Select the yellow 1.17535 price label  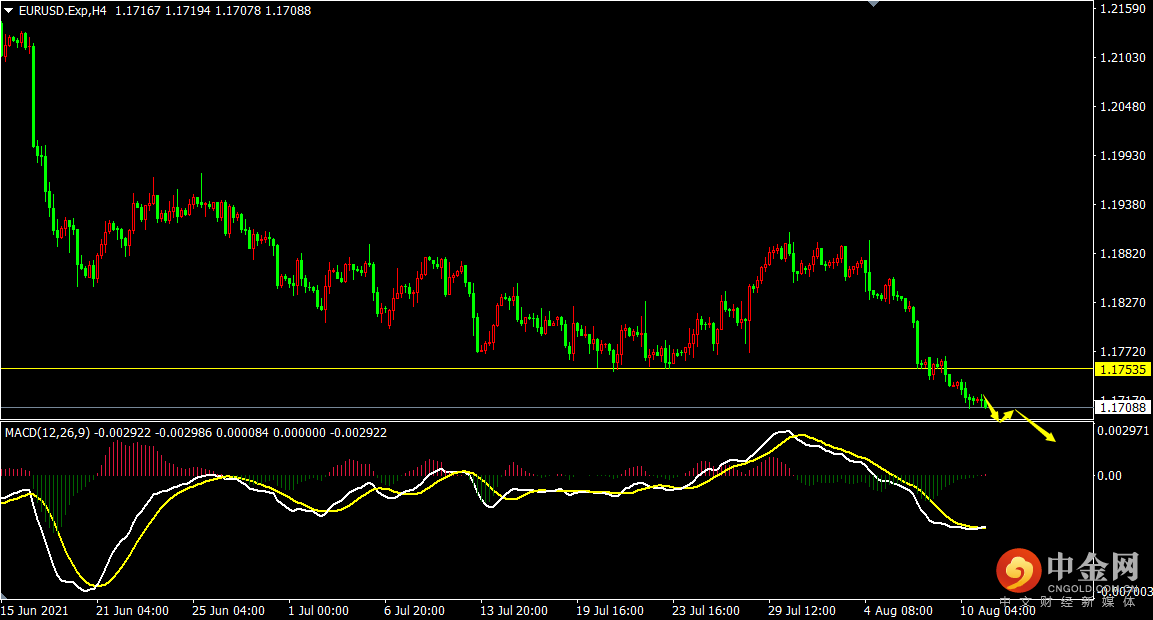[x=1123, y=369]
